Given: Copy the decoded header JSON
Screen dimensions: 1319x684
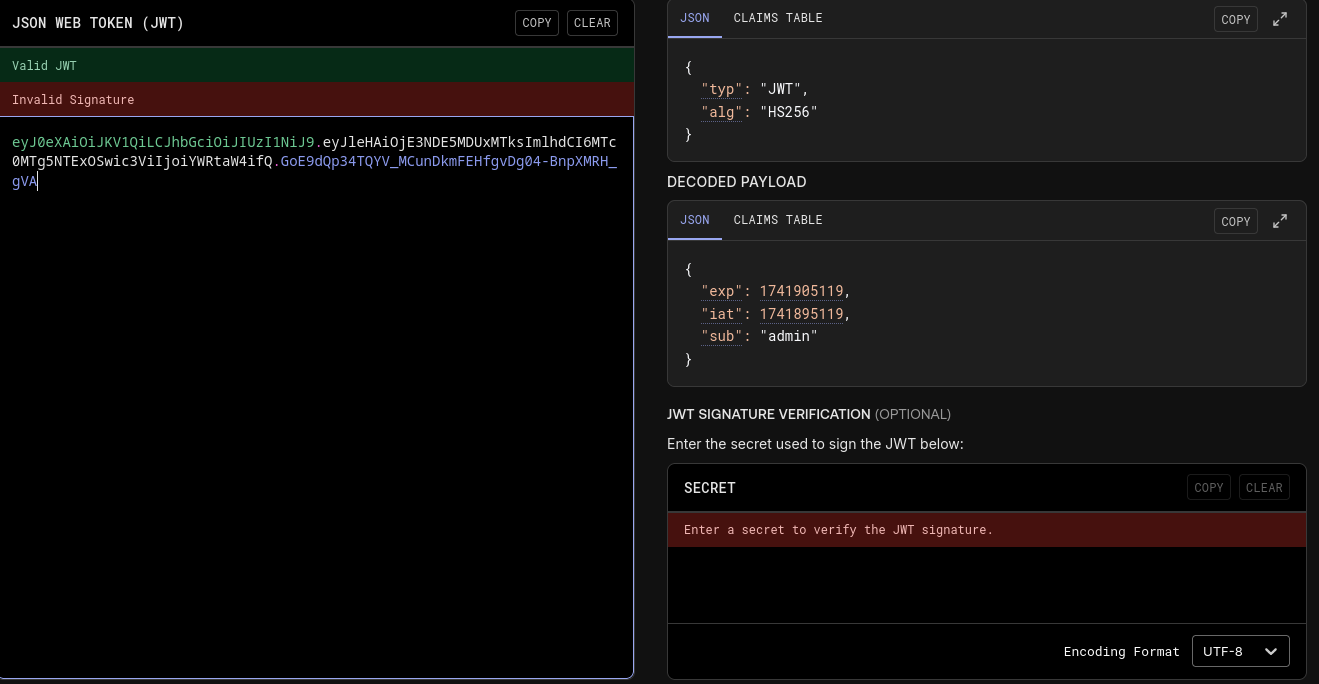Looking at the screenshot, I should pyautogui.click(x=1235, y=19).
